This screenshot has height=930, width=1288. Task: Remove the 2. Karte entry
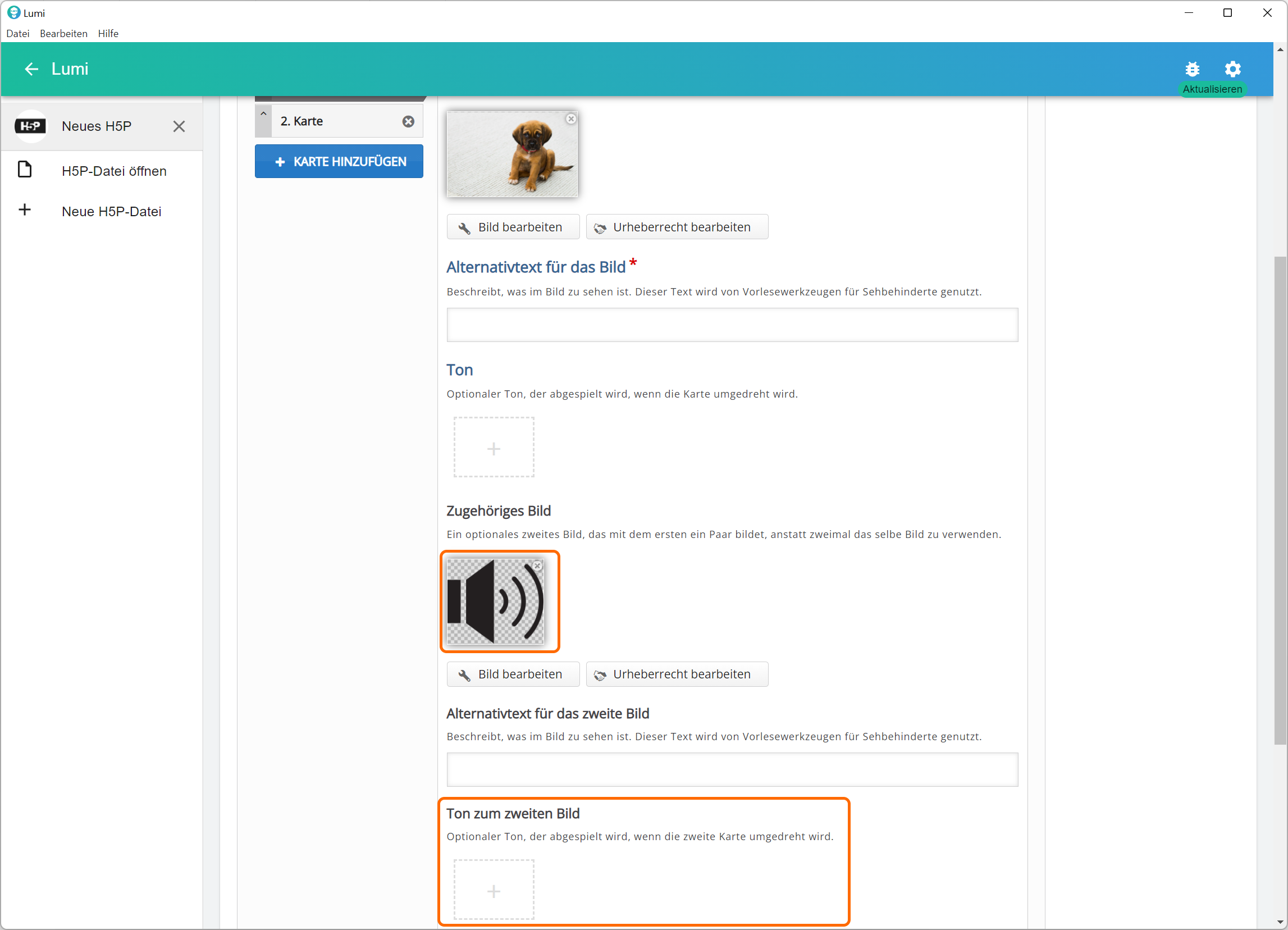click(x=408, y=121)
